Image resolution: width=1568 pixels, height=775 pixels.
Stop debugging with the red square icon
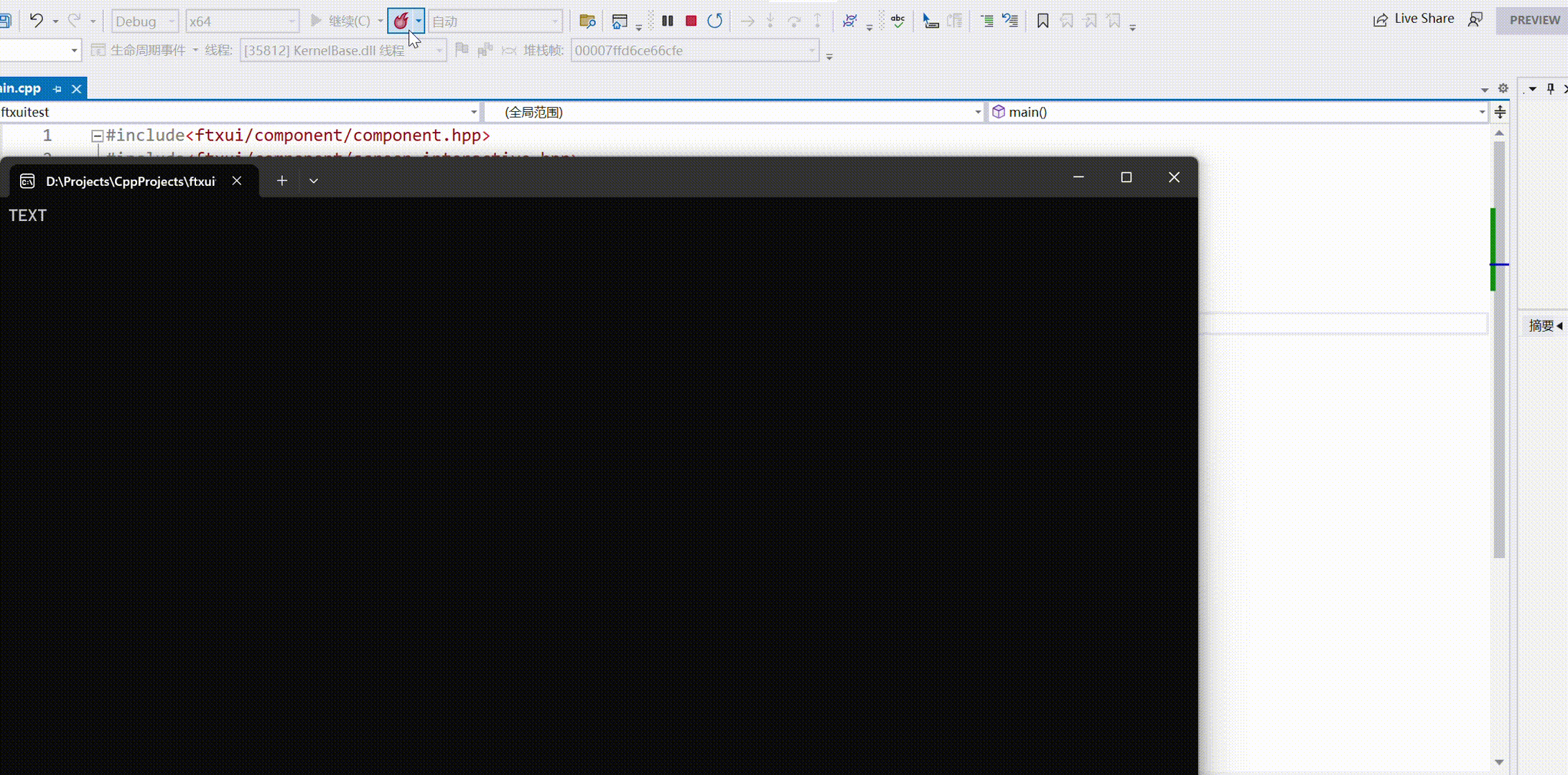coord(691,21)
